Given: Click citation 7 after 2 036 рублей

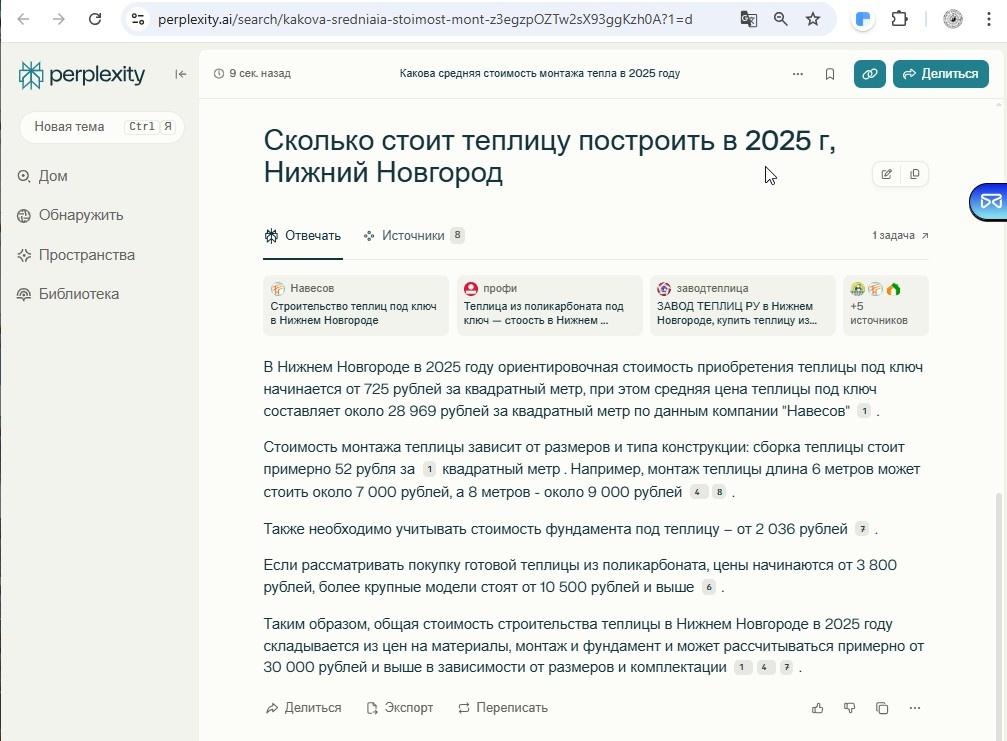Looking at the screenshot, I should click(x=863, y=529).
